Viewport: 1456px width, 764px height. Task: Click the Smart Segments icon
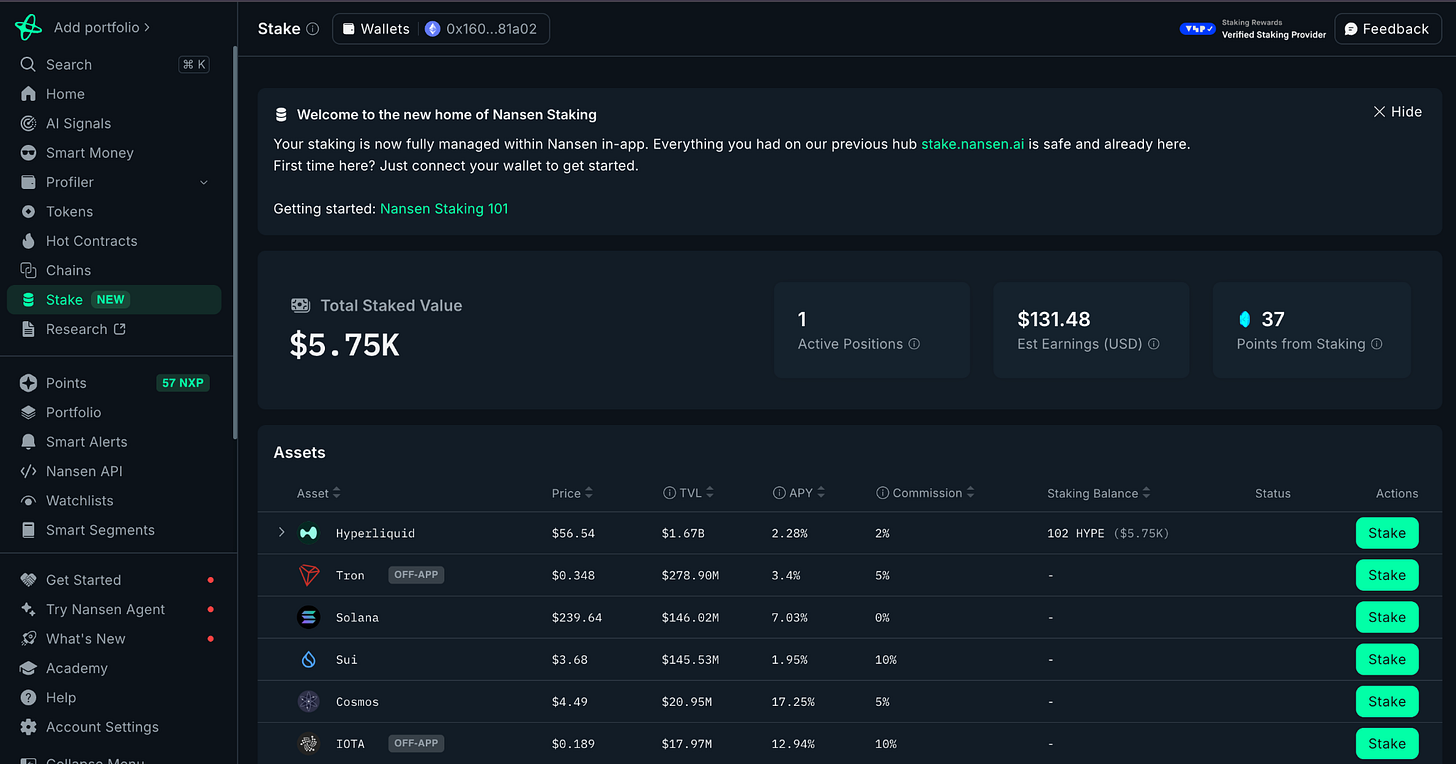point(28,530)
